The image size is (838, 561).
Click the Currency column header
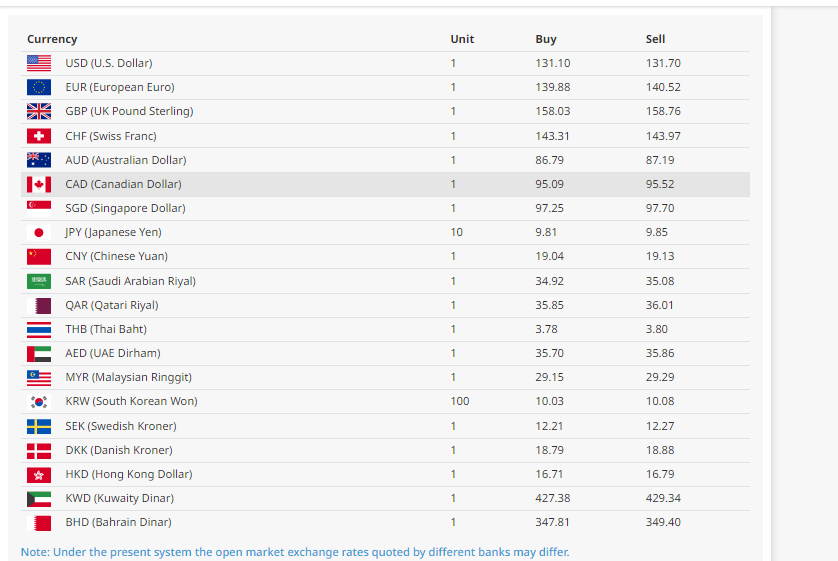pos(52,39)
